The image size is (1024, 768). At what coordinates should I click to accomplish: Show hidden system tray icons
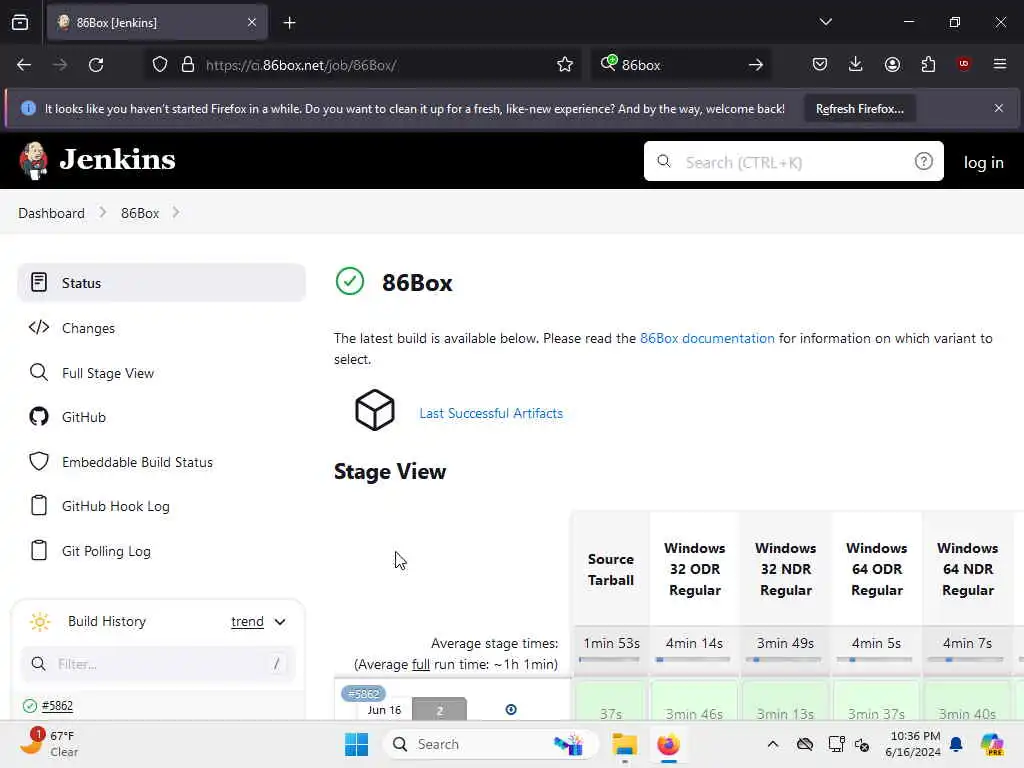tap(773, 744)
